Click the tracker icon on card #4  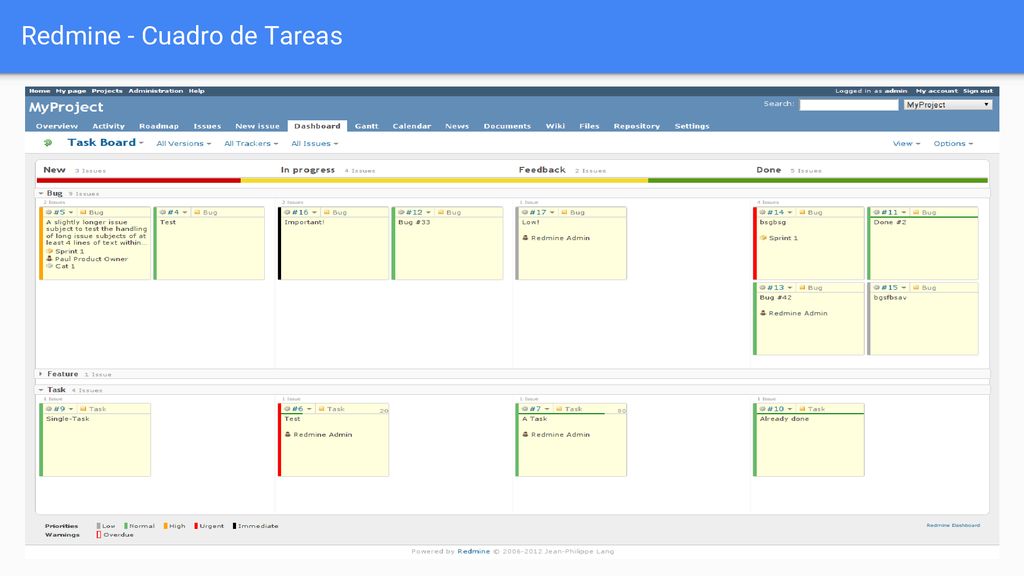(x=197, y=212)
